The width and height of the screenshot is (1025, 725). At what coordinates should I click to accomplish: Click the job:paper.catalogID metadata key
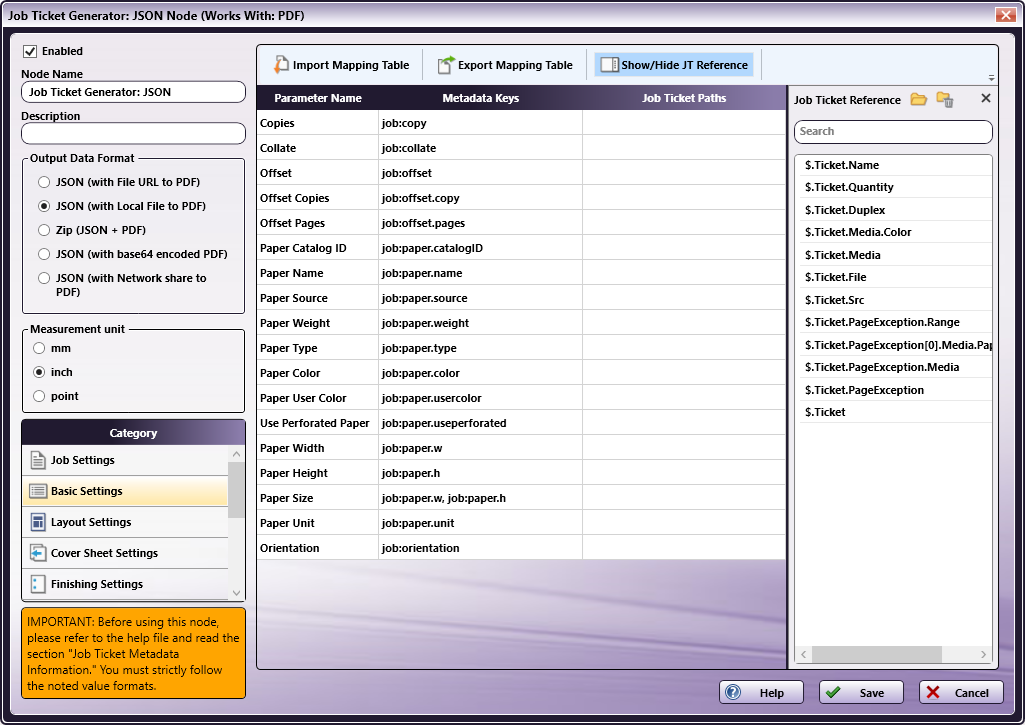point(480,248)
